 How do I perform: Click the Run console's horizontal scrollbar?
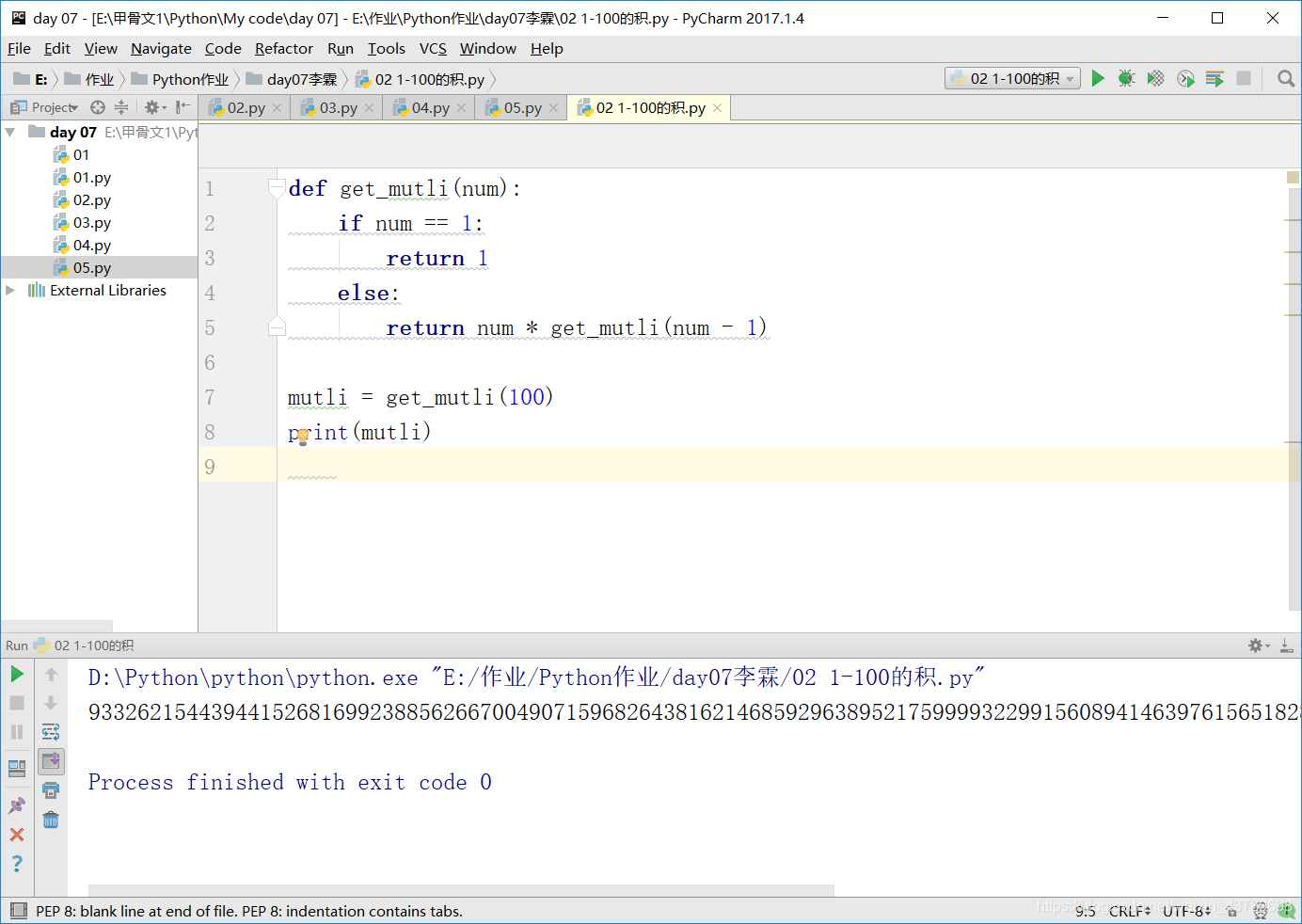pyautogui.click(x=461, y=890)
